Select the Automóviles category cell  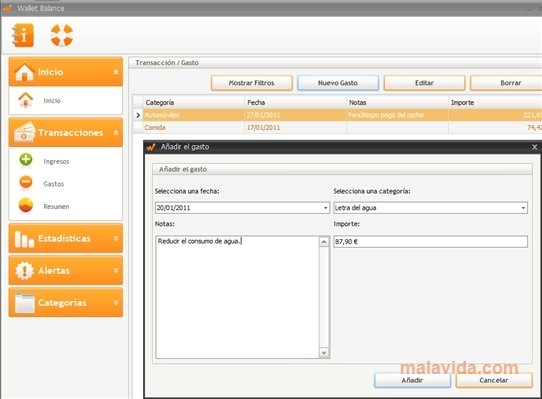[194, 115]
